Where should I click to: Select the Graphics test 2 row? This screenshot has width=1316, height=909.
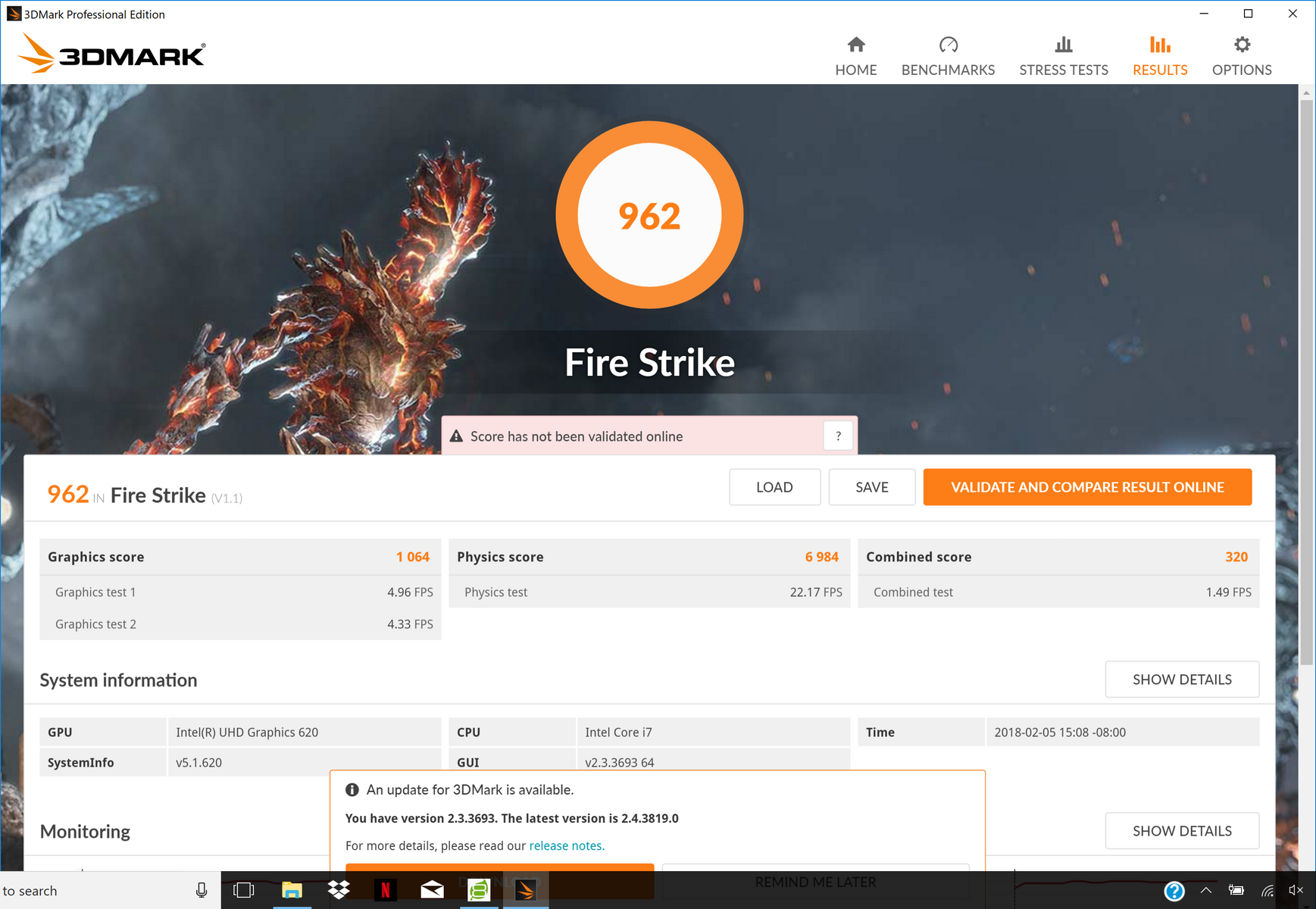(x=240, y=623)
